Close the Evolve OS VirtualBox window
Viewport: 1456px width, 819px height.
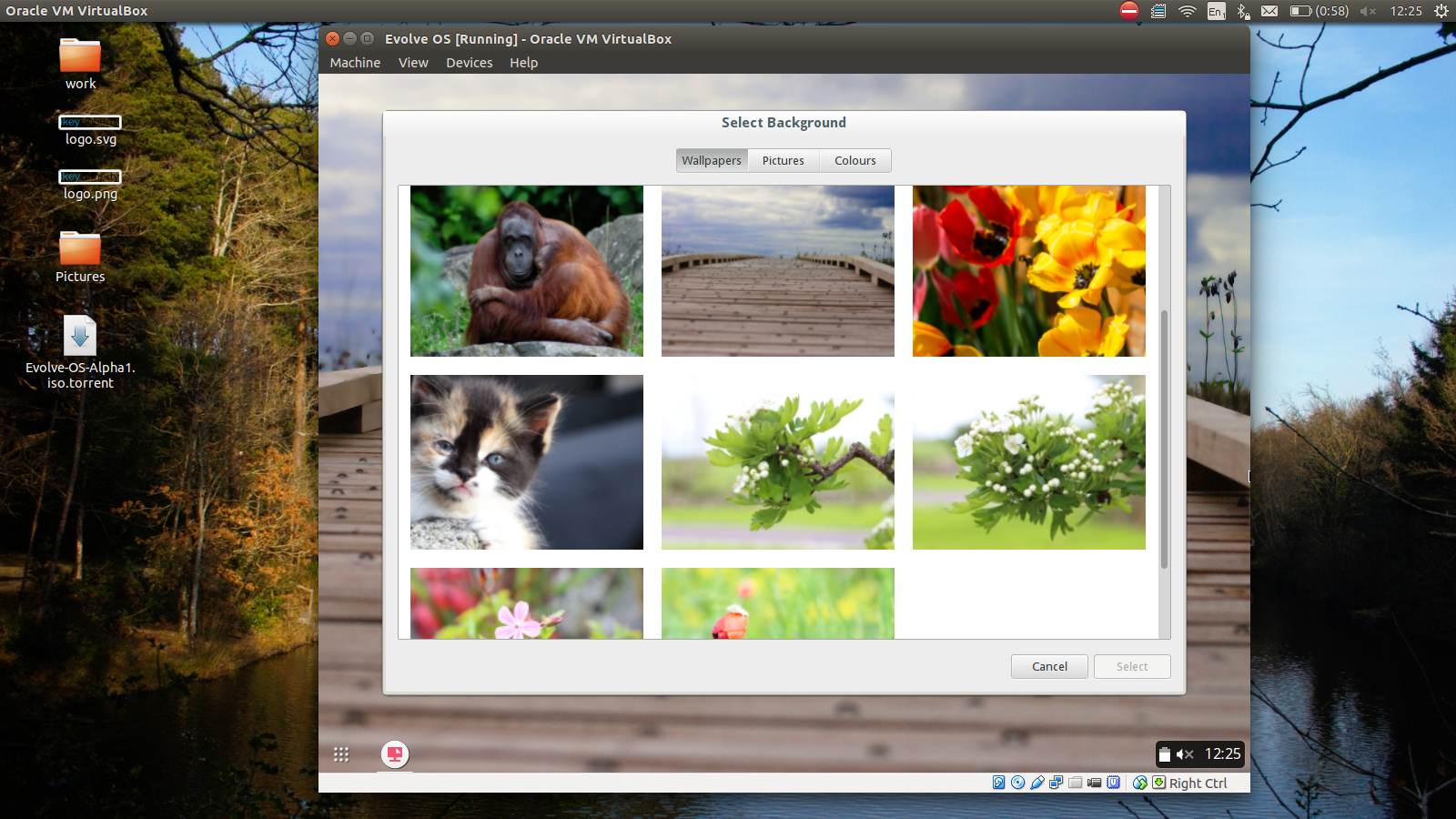coord(333,38)
